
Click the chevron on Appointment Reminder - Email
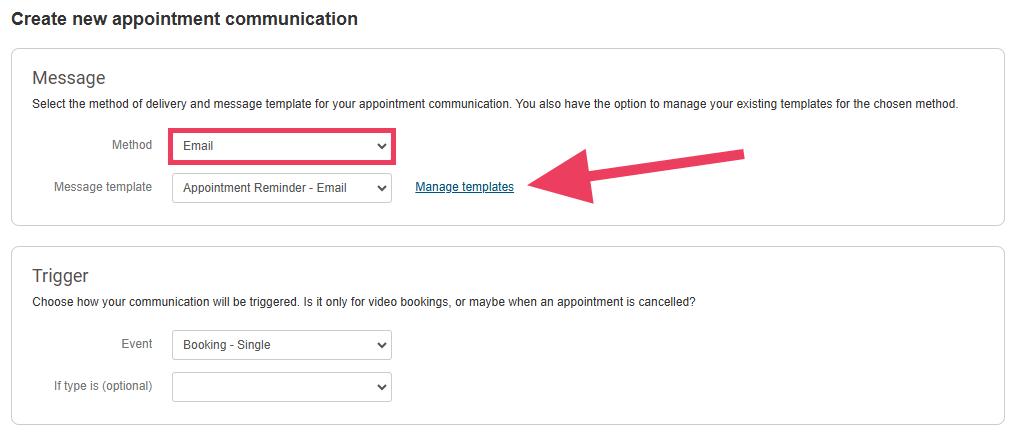click(x=381, y=188)
